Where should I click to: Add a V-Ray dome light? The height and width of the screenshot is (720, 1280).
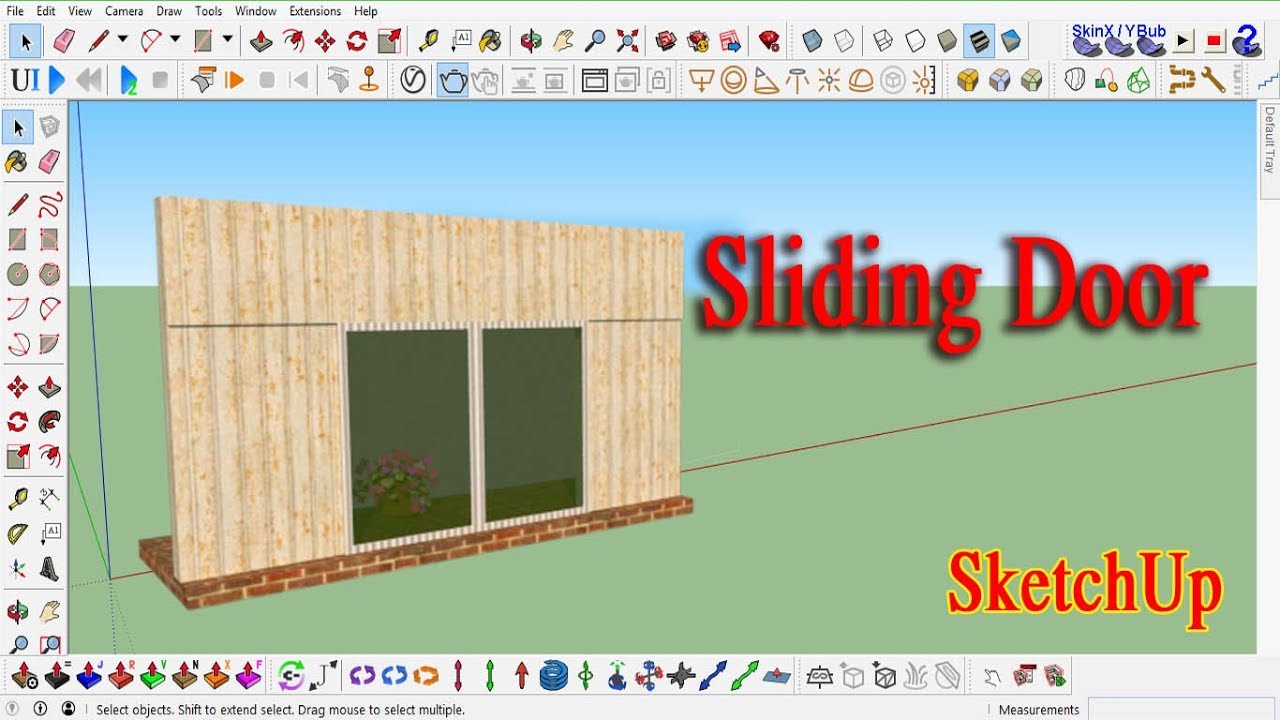tap(861, 79)
